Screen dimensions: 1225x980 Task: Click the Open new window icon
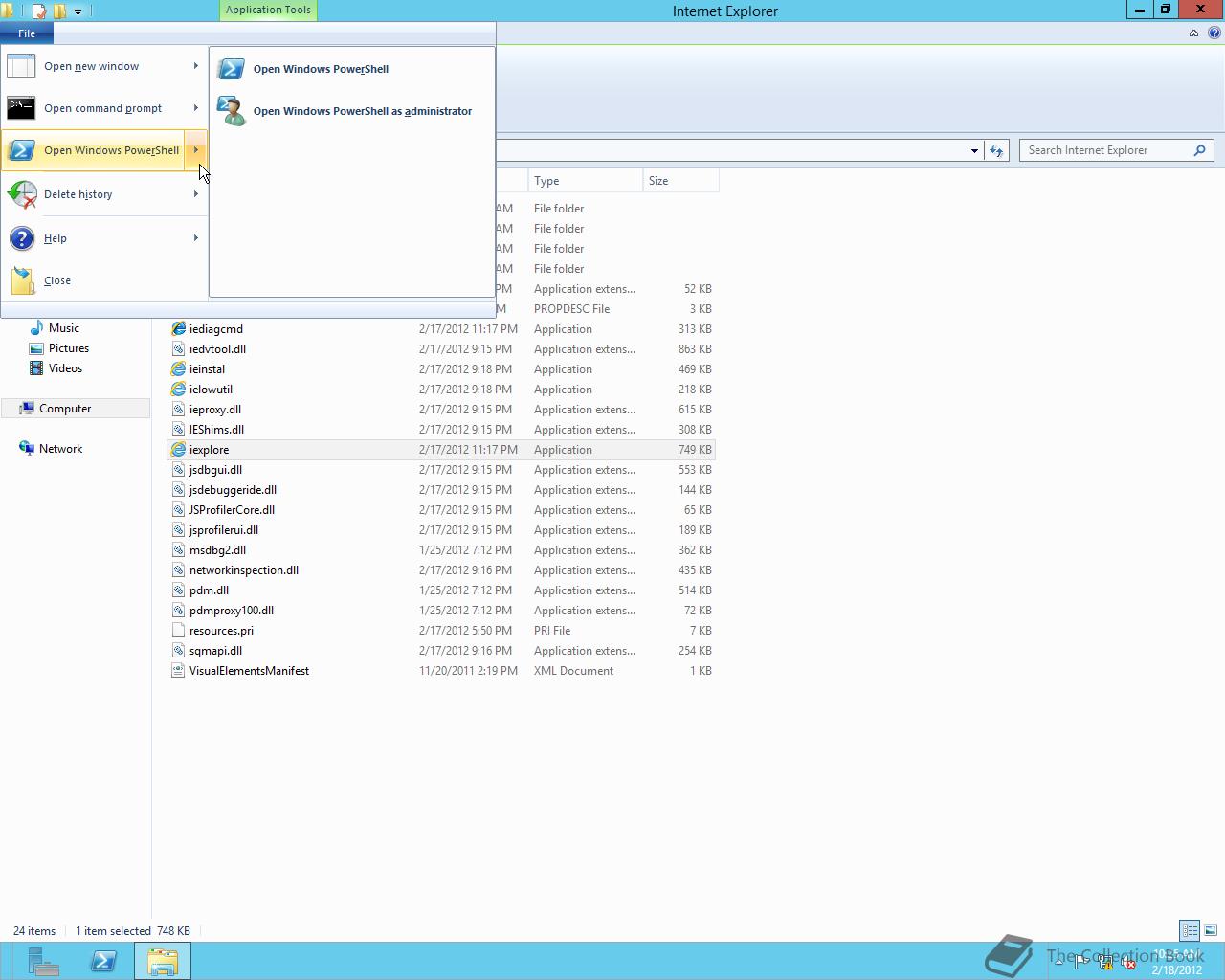click(x=21, y=66)
